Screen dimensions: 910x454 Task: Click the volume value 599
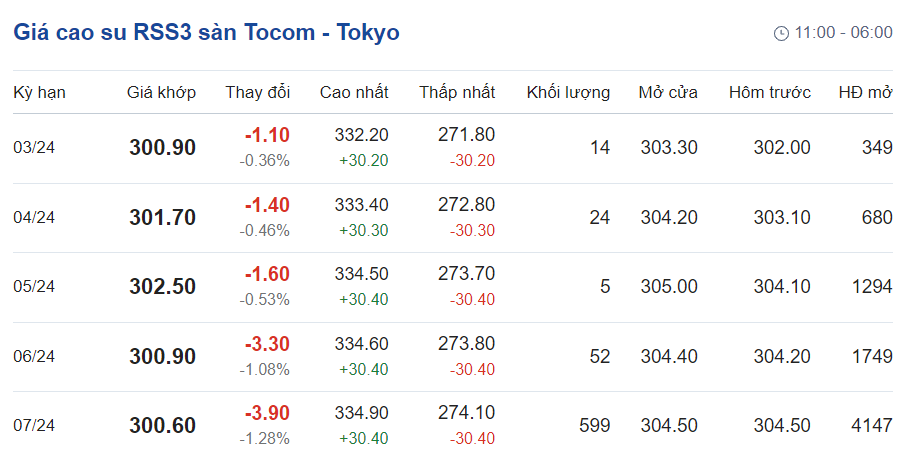[x=594, y=426]
